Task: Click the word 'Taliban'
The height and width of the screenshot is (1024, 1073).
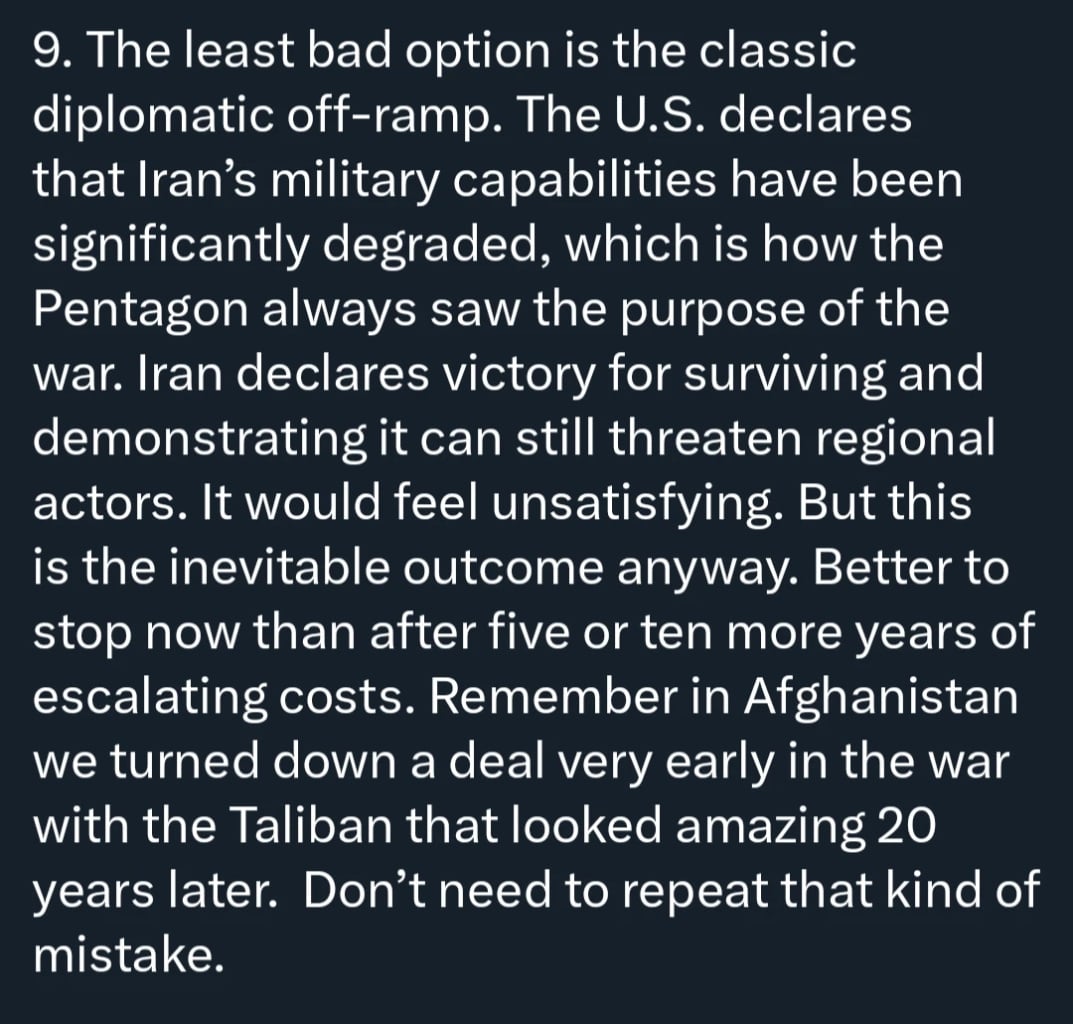Action: tap(313, 825)
